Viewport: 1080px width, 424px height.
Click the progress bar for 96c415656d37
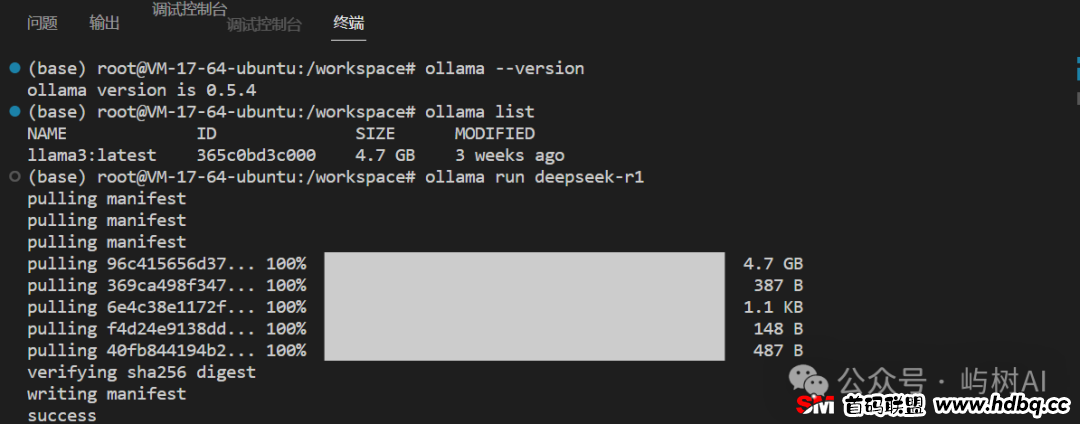tap(524, 263)
